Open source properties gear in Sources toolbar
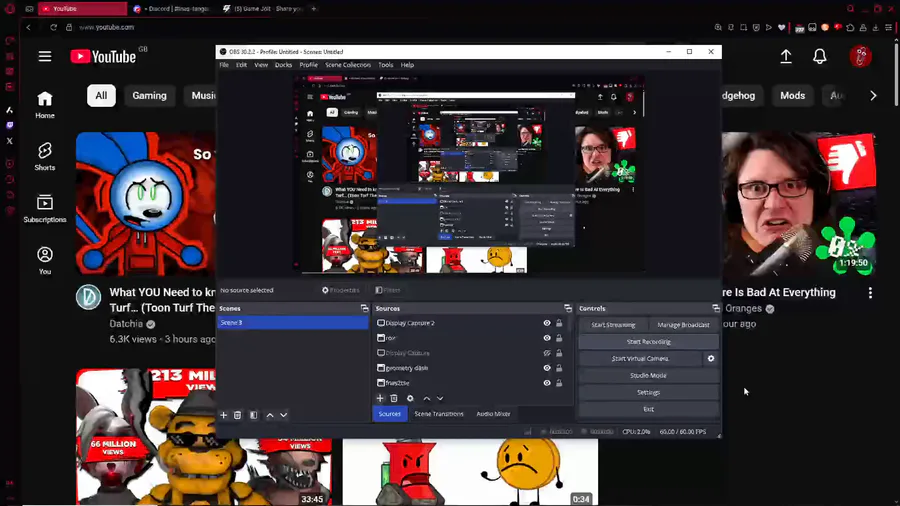Image resolution: width=900 pixels, height=506 pixels. 410,398
